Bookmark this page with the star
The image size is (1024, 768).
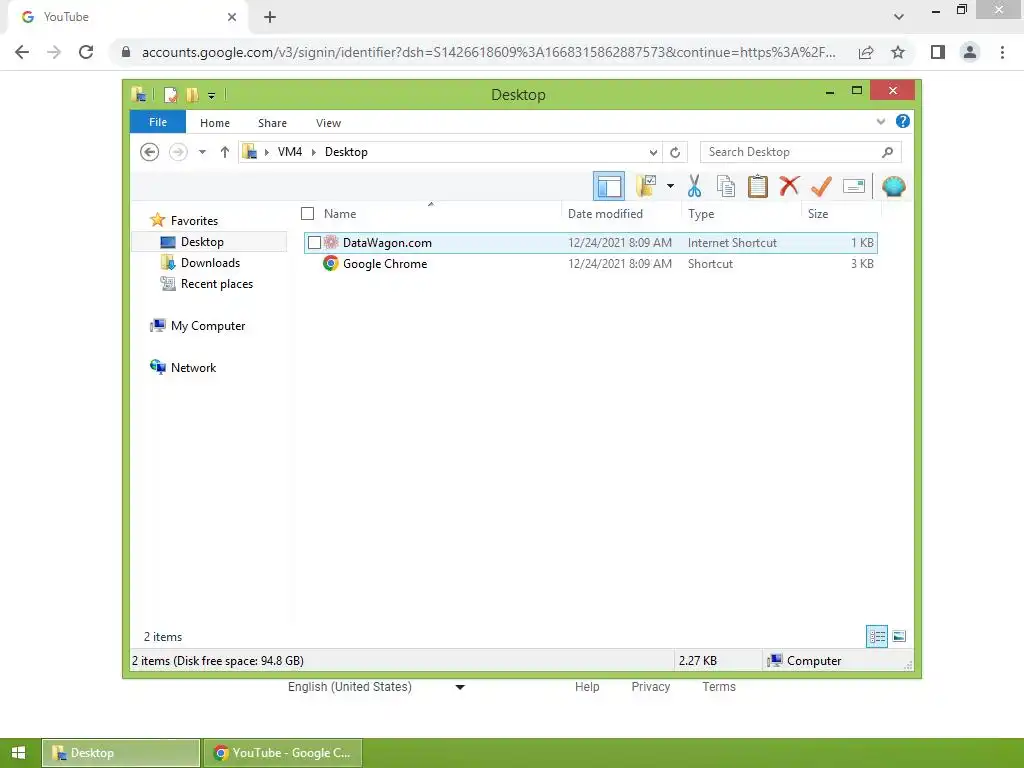(x=898, y=52)
